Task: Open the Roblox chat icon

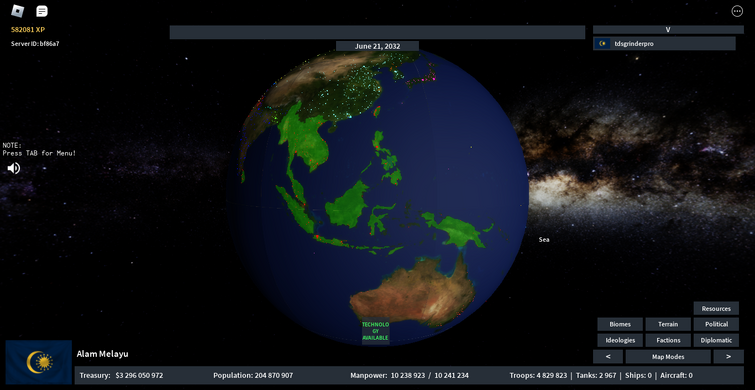Action: pos(42,11)
